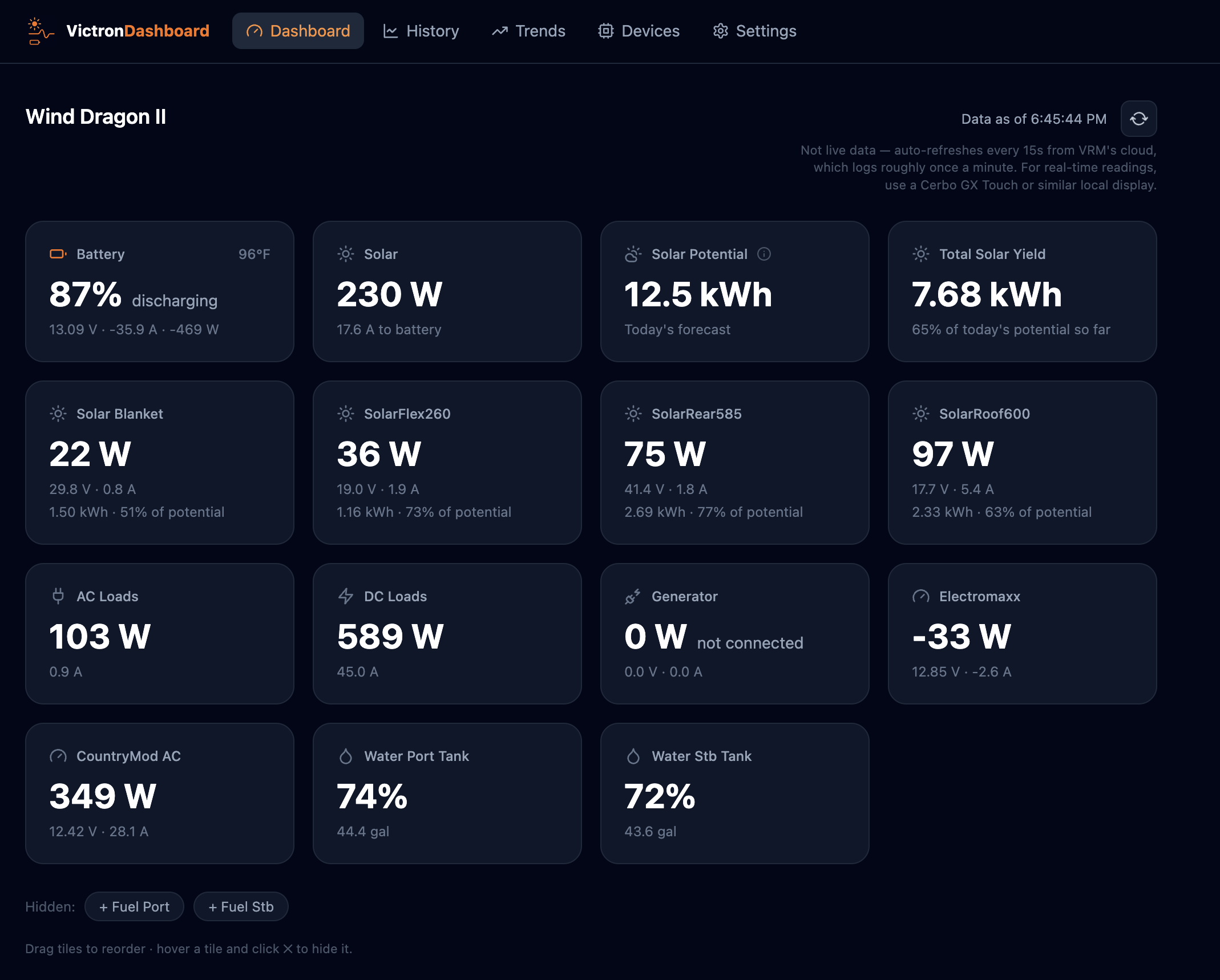This screenshot has height=980, width=1220.
Task: Click the 36 W SolarFlex260 value
Action: (x=379, y=454)
